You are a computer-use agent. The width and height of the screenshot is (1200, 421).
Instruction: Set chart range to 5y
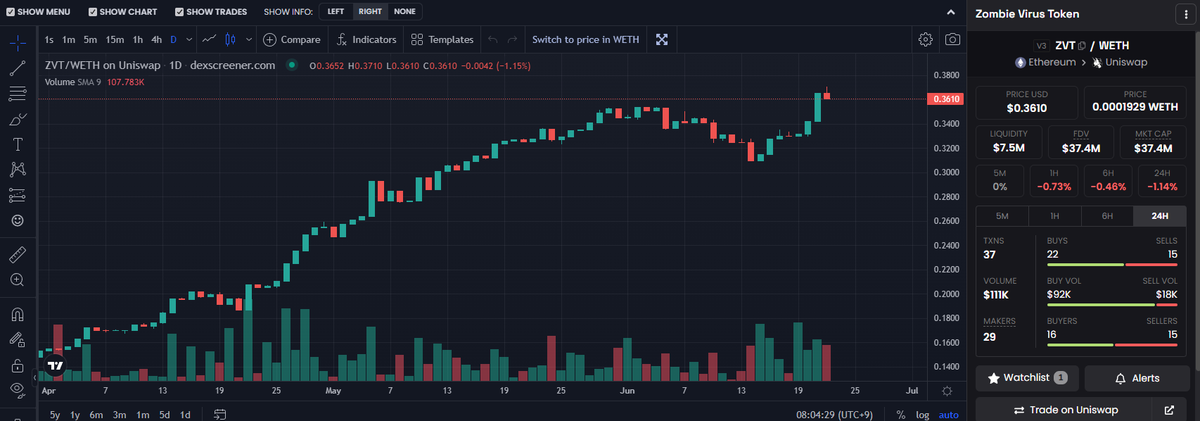click(55, 414)
